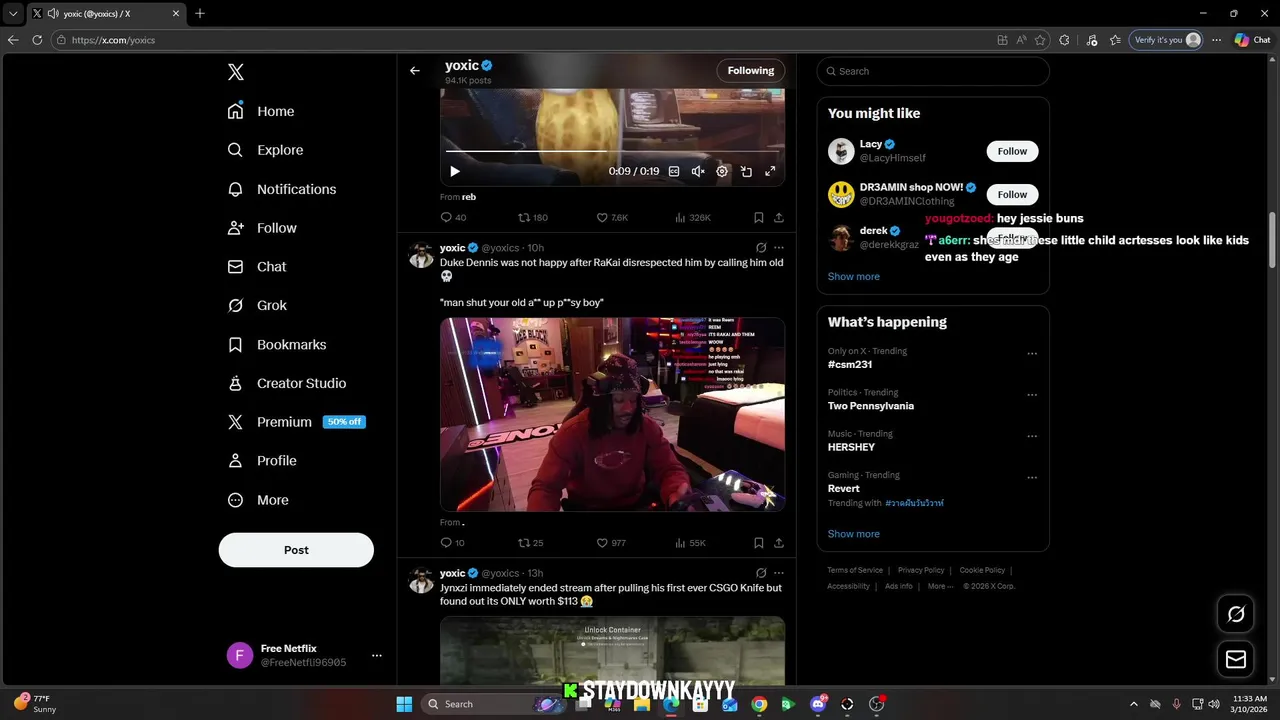
Task: Open Google Chrome from the taskbar
Action: (x=759, y=704)
